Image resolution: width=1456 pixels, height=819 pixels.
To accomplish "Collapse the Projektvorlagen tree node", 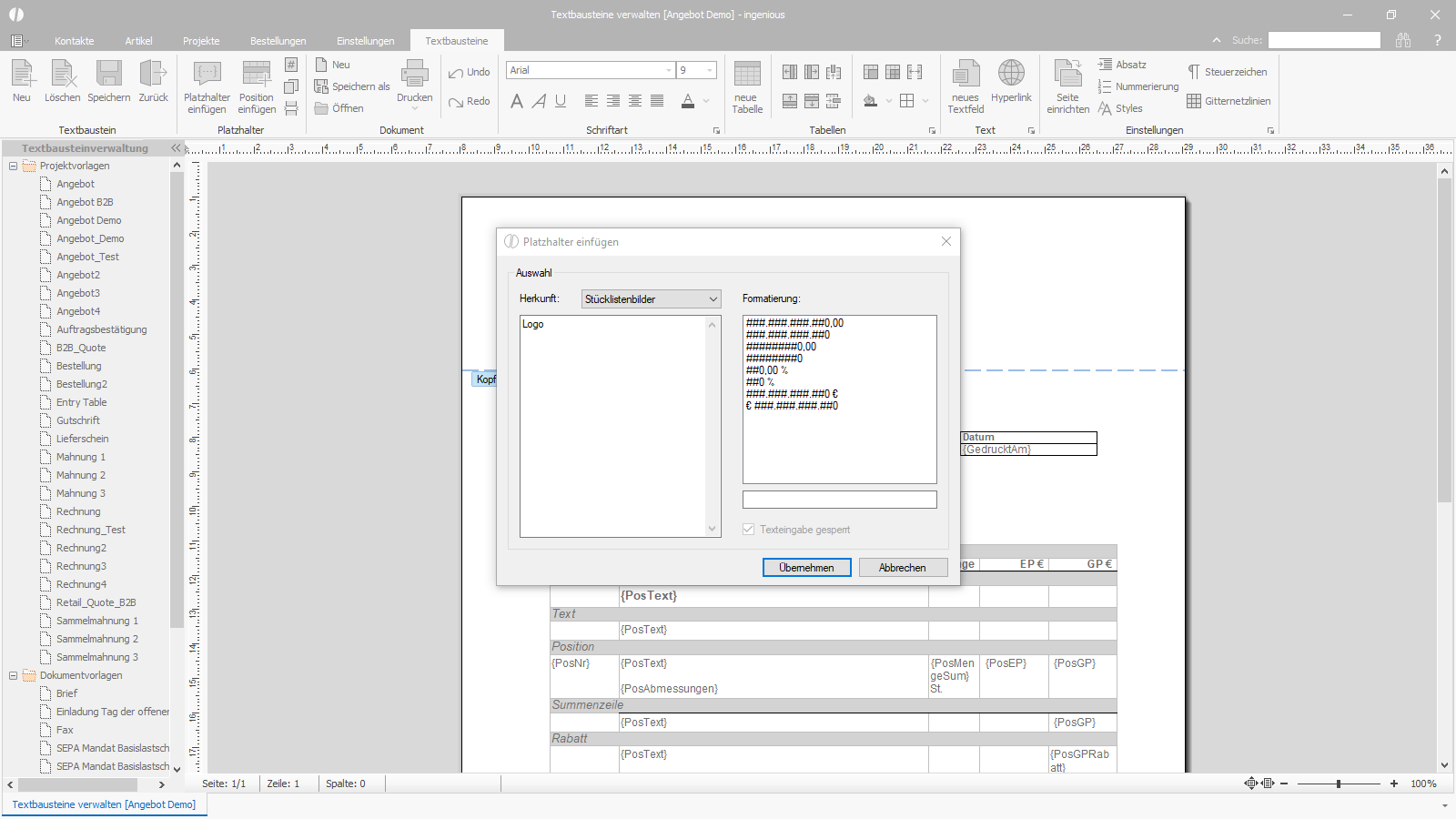I will [13, 166].
